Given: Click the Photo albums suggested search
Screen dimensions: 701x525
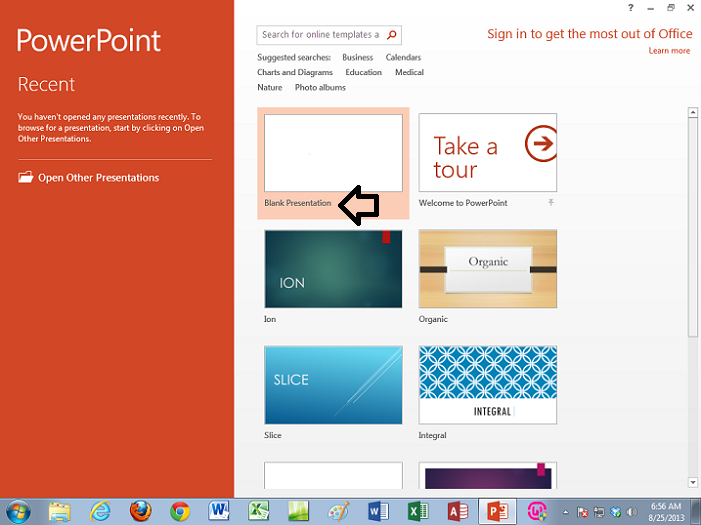Looking at the screenshot, I should click(x=320, y=88).
